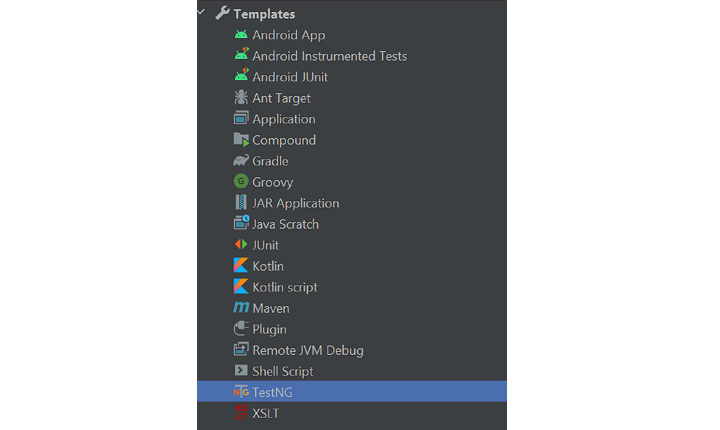Click the Maven m icon
The width and height of the screenshot is (720, 430).
tap(240, 308)
